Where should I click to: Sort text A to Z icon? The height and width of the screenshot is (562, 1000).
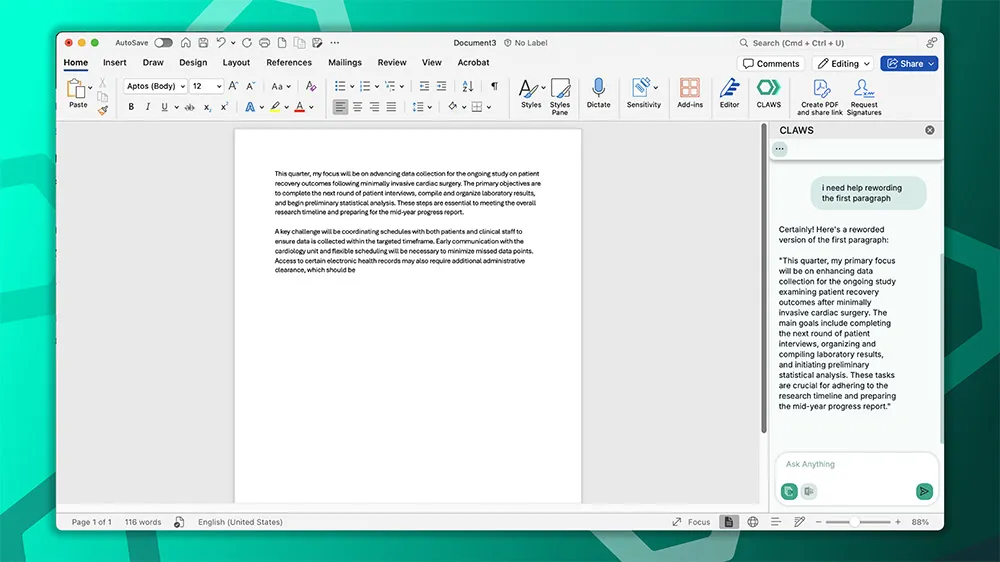[x=467, y=86]
